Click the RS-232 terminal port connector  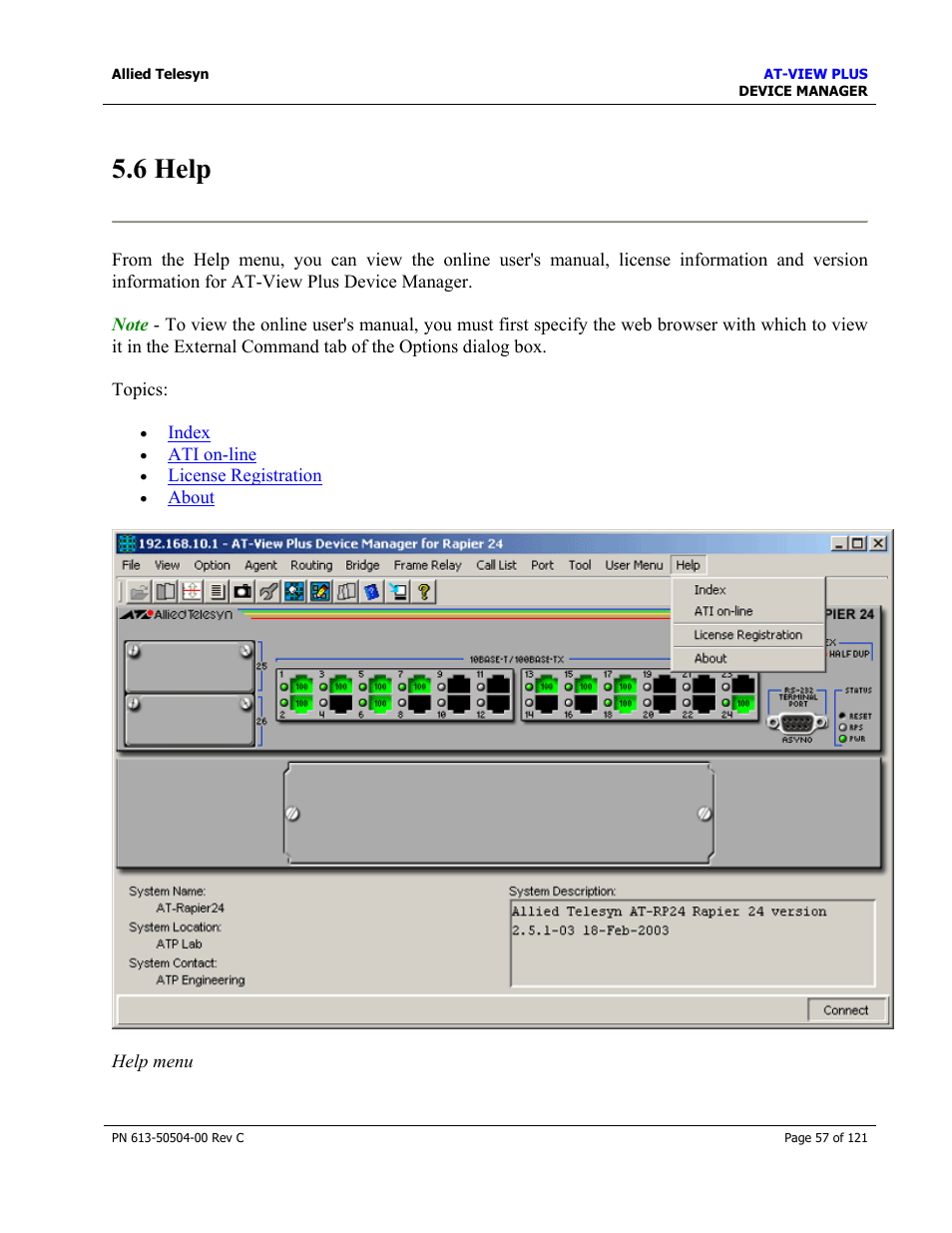tap(797, 723)
